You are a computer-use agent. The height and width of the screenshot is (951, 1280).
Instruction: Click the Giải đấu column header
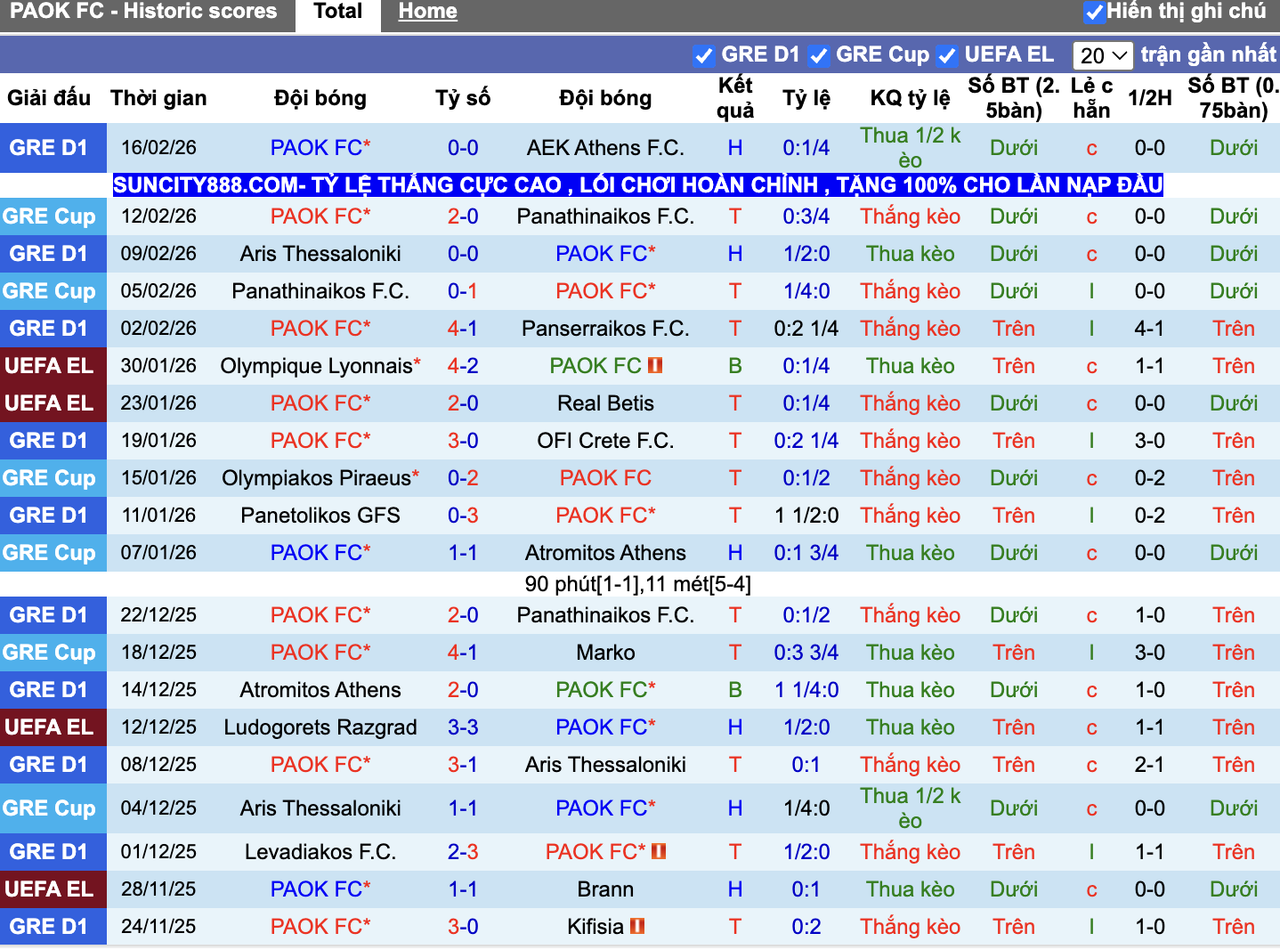pos(48,98)
